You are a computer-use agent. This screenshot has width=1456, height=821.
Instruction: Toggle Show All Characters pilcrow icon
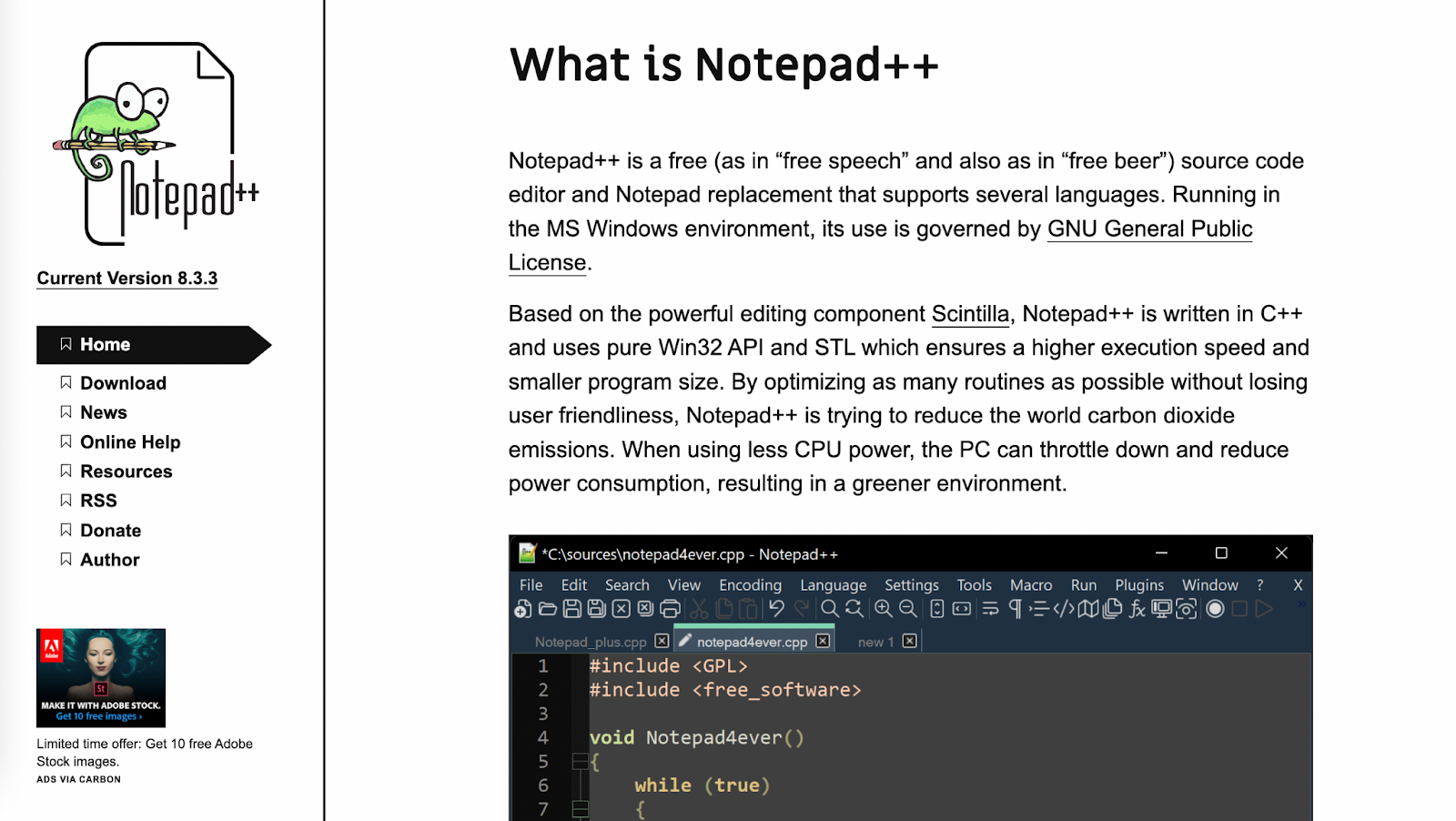click(1016, 609)
